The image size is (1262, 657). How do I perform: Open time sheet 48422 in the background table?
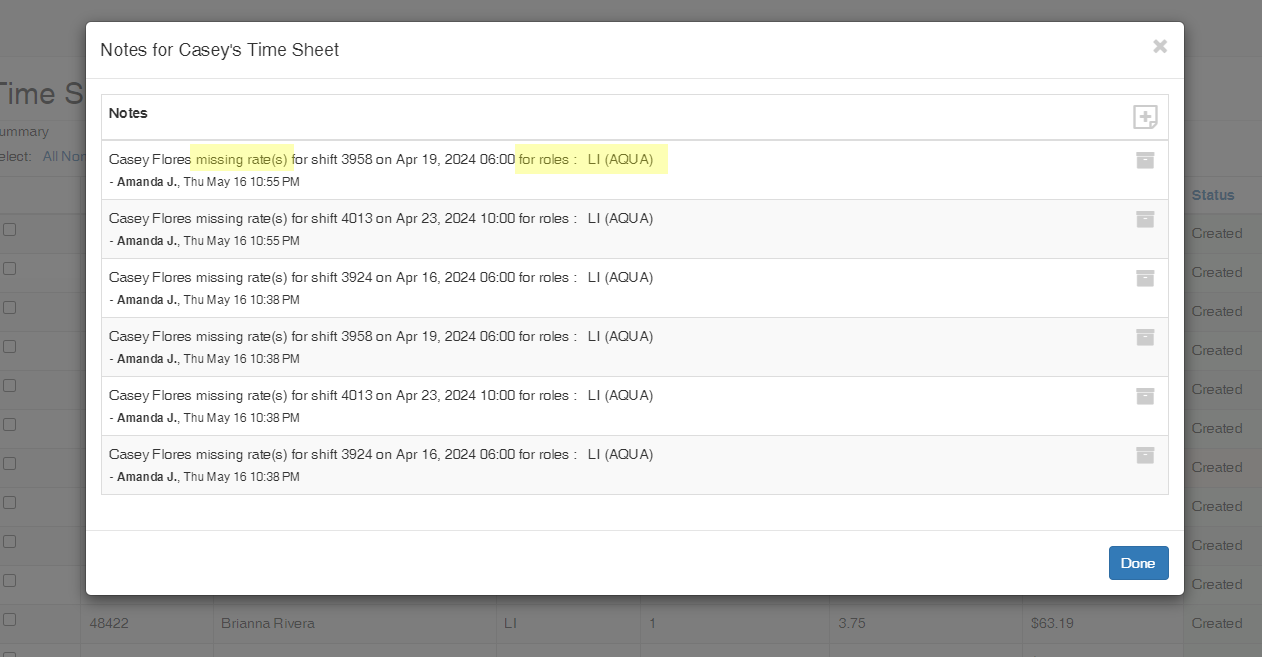point(109,623)
